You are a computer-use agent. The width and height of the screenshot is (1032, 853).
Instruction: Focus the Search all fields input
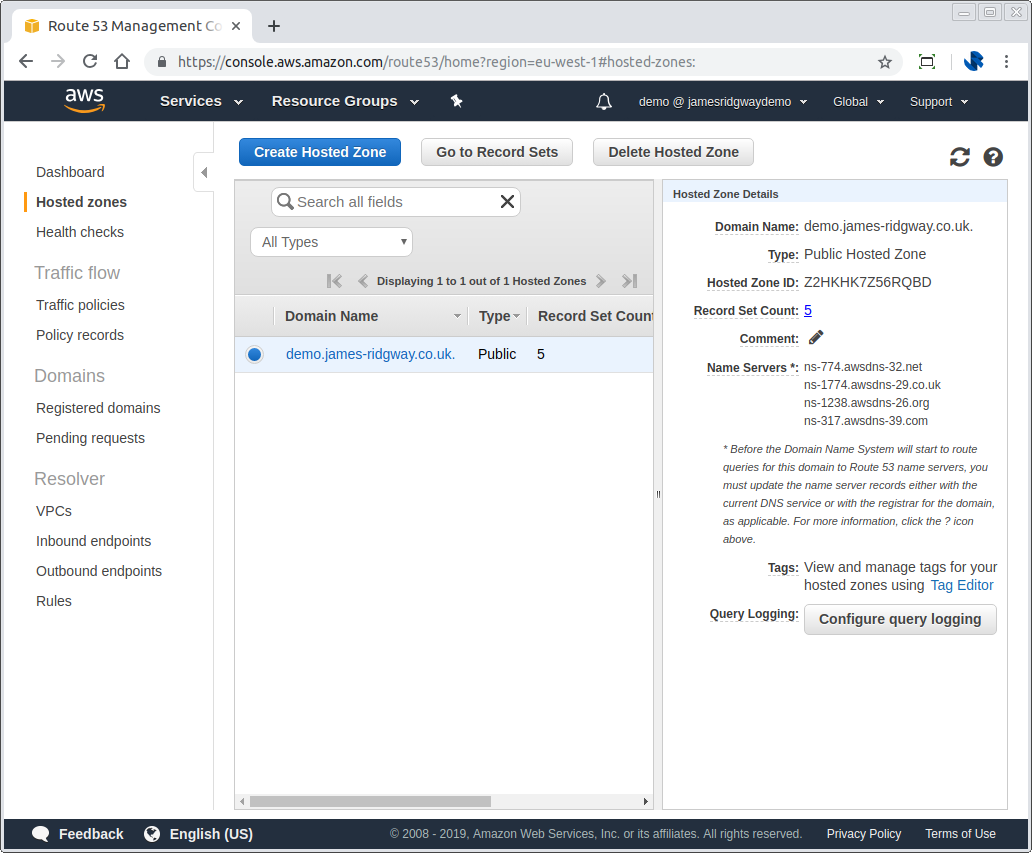[x=397, y=202]
